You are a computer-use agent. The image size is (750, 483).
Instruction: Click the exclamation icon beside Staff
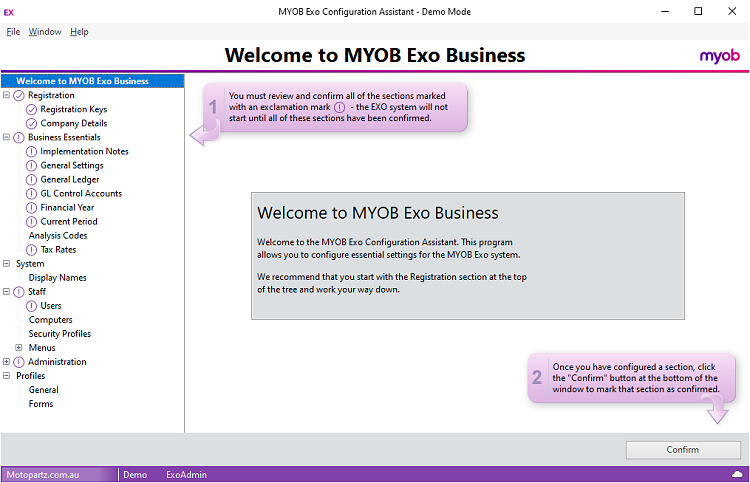[x=19, y=292]
